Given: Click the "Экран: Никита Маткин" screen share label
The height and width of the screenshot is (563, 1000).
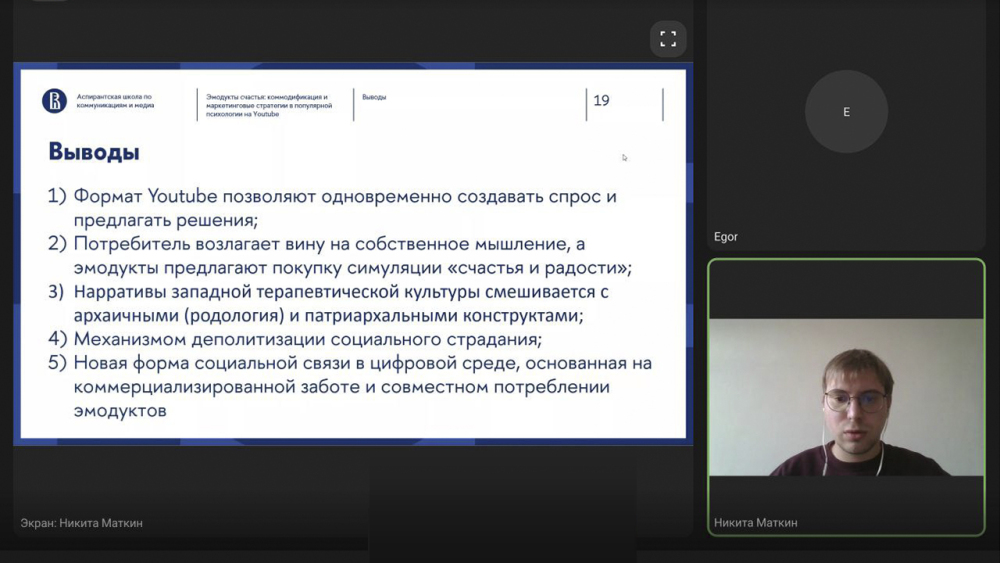Looking at the screenshot, I should [x=82, y=522].
